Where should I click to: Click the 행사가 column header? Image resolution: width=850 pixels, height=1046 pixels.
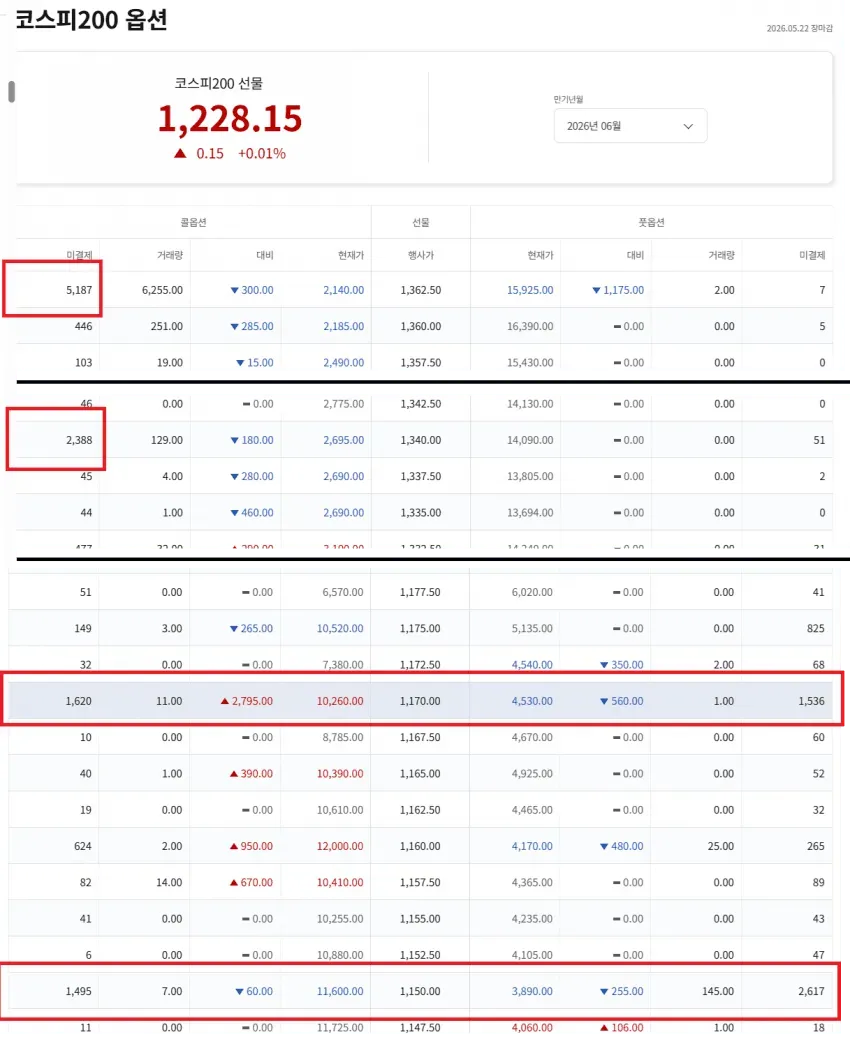click(x=421, y=255)
